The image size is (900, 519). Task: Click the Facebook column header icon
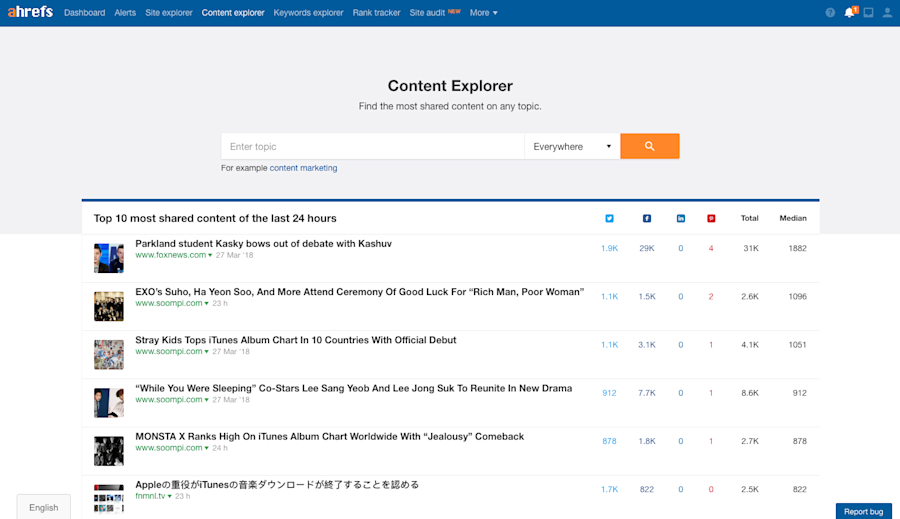point(647,218)
